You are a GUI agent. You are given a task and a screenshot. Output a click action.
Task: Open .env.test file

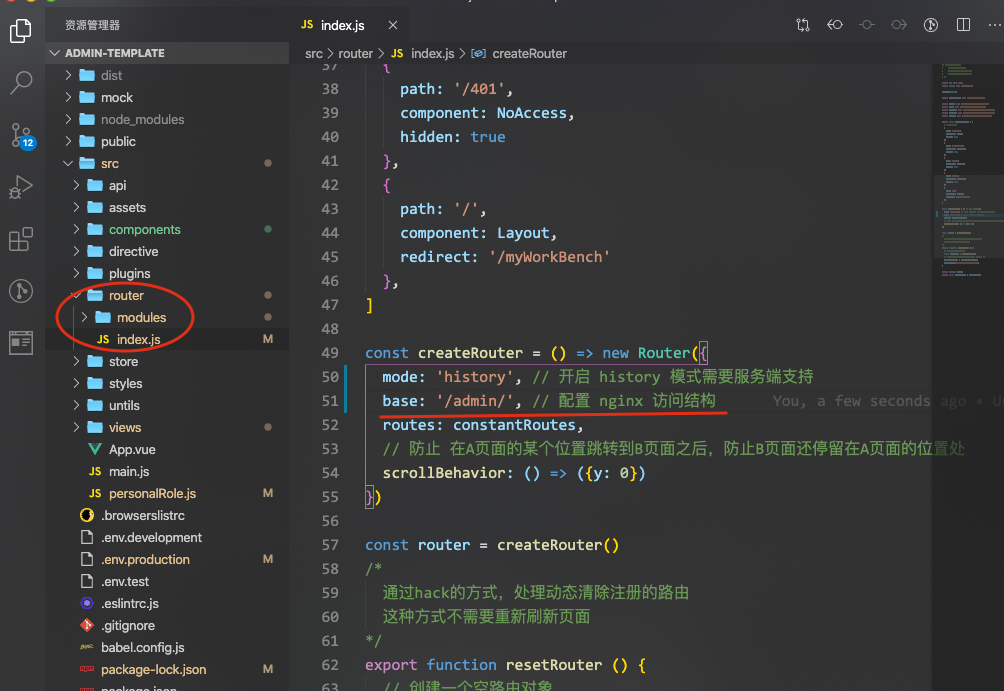tap(168, 581)
